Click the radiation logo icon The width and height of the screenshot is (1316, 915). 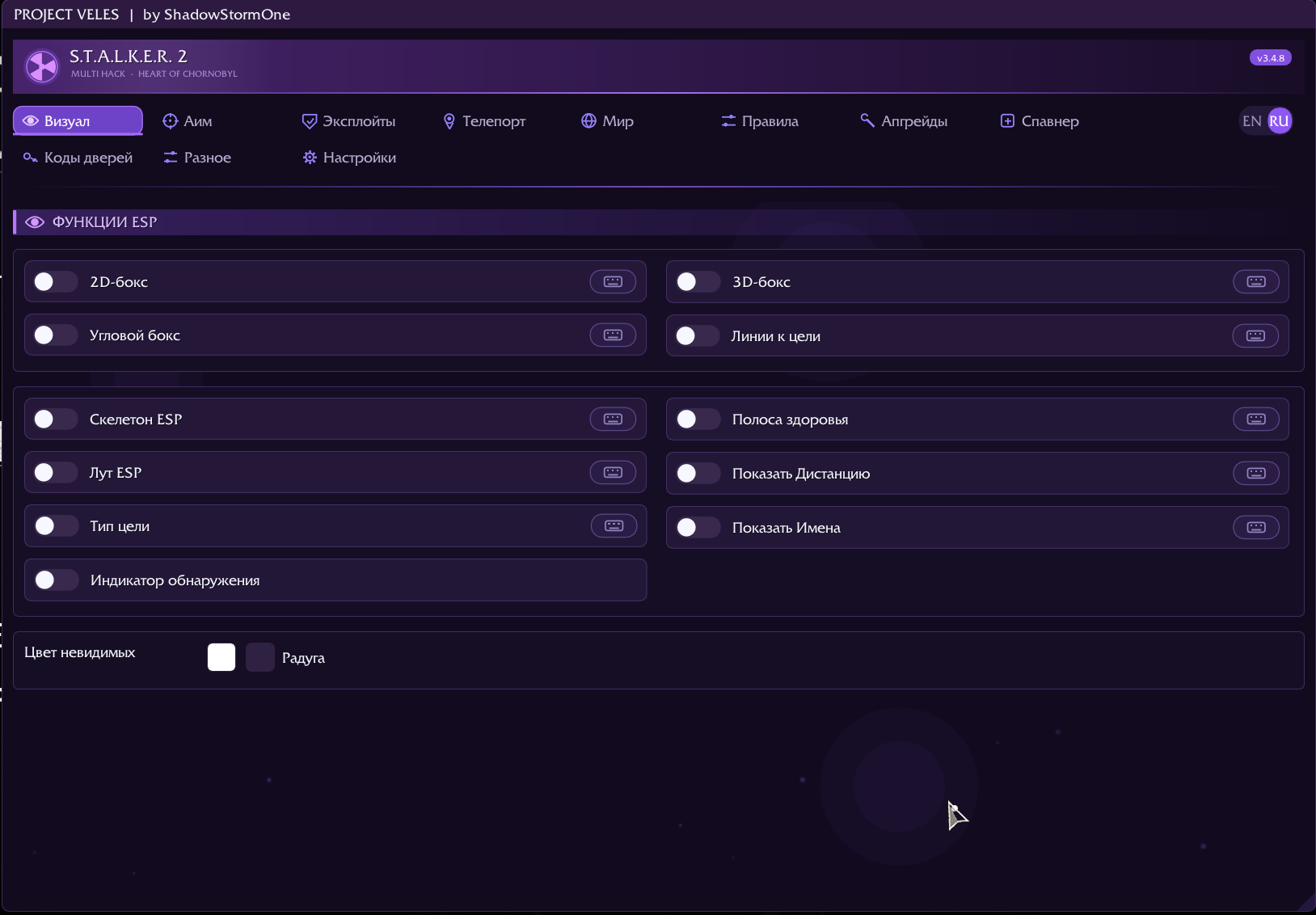41,65
